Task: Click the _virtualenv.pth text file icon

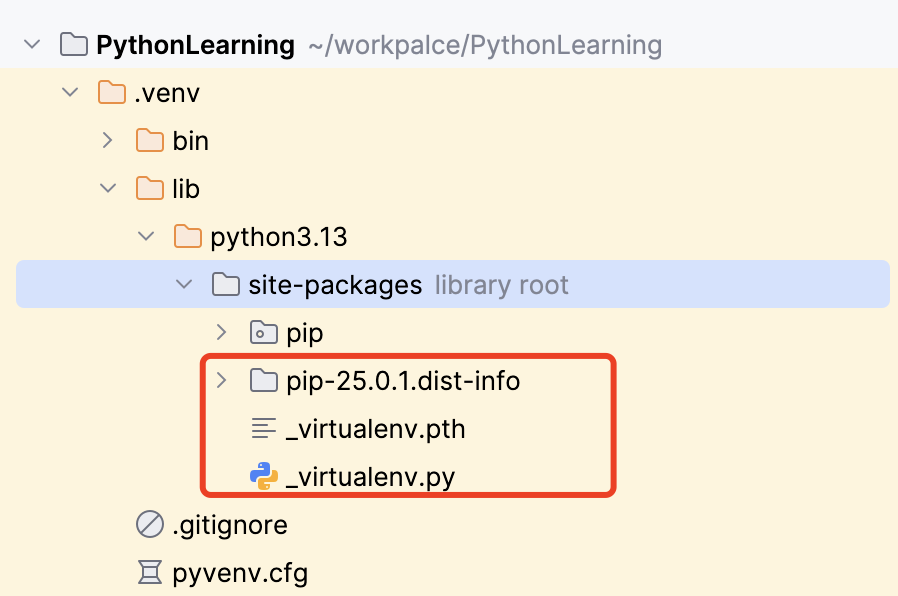Action: tap(263, 428)
